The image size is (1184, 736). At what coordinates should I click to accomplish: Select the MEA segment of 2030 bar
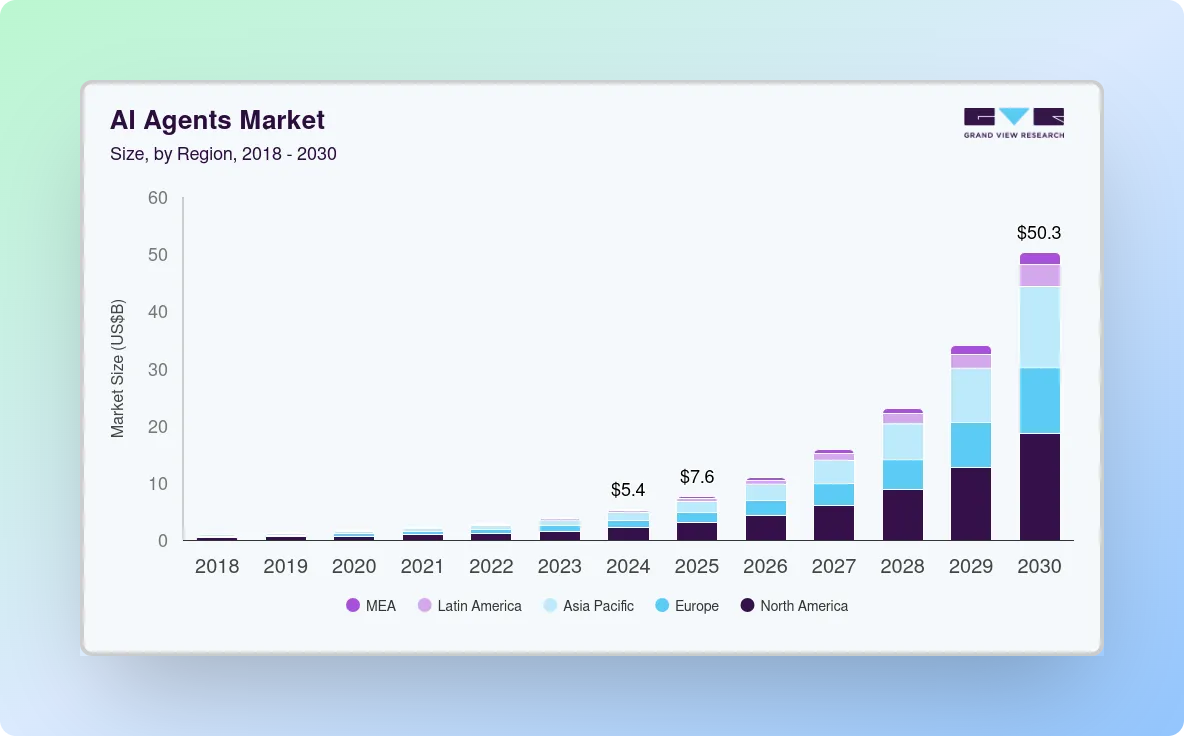[x=1040, y=259]
